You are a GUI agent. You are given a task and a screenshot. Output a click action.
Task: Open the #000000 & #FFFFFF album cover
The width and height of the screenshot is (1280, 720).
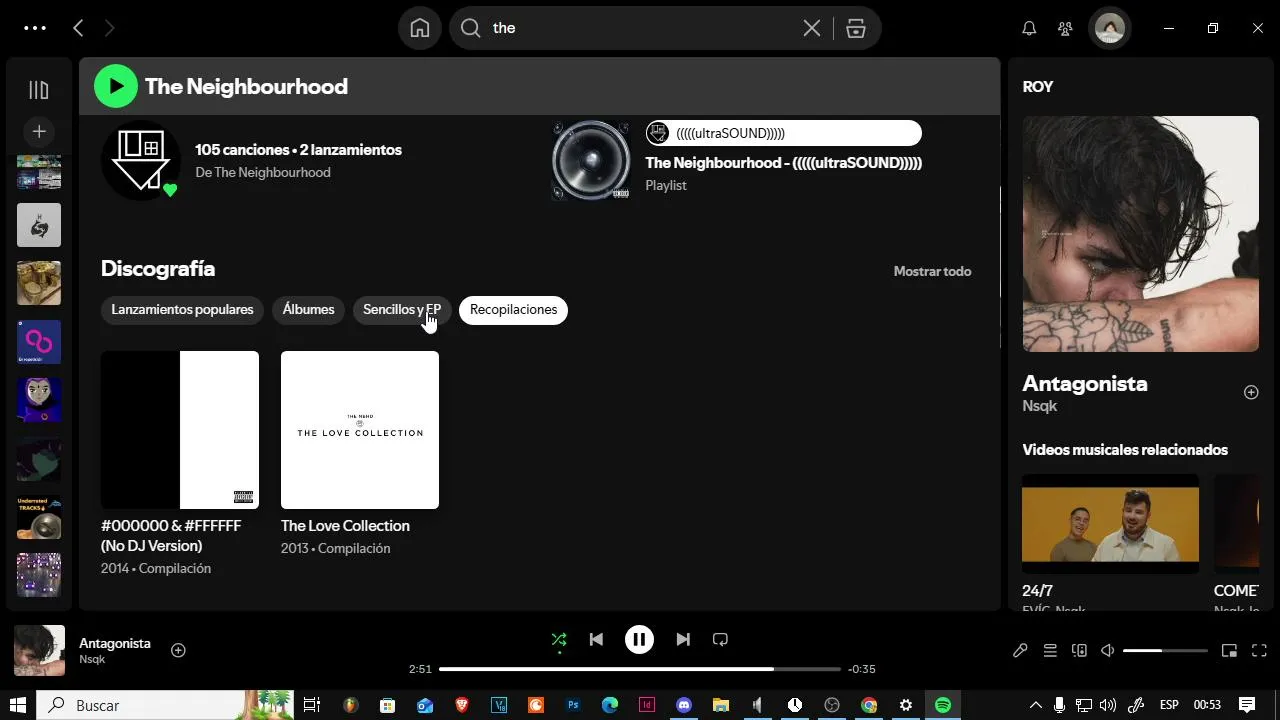tap(180, 430)
